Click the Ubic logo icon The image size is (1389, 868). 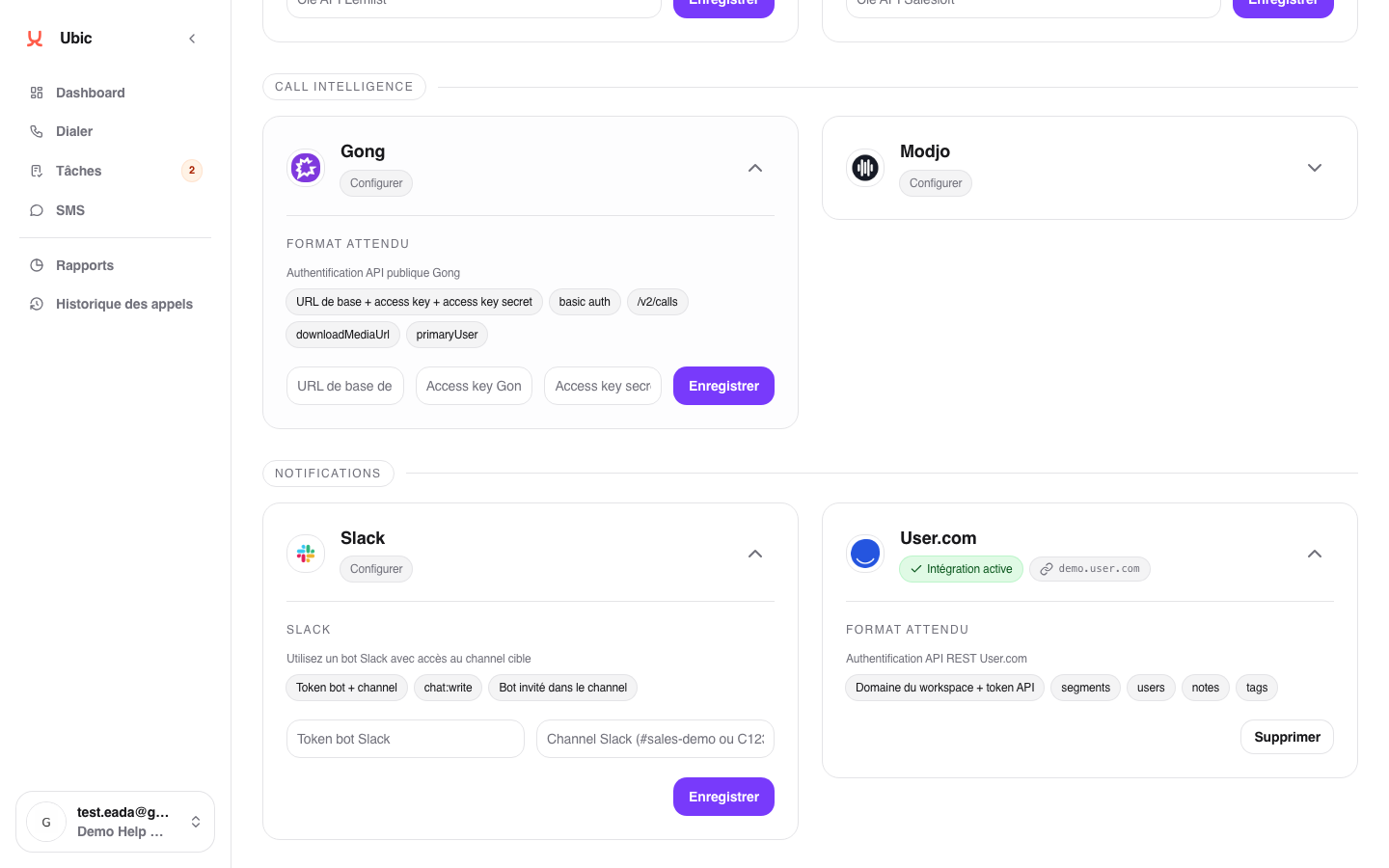[x=35, y=39]
